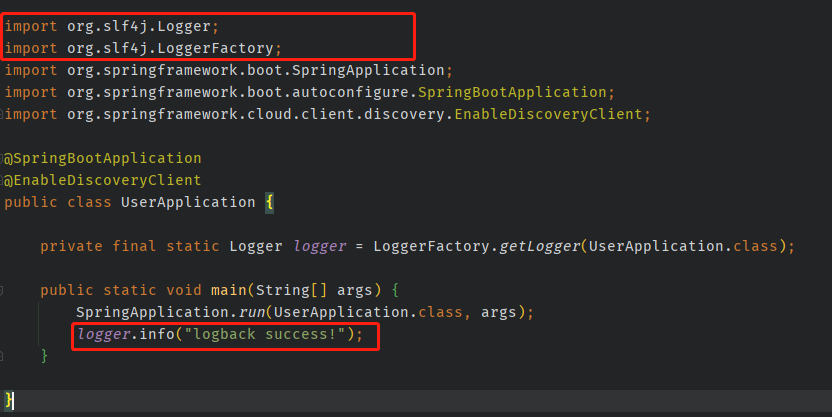Click the 'info' call on logger

(x=157, y=334)
